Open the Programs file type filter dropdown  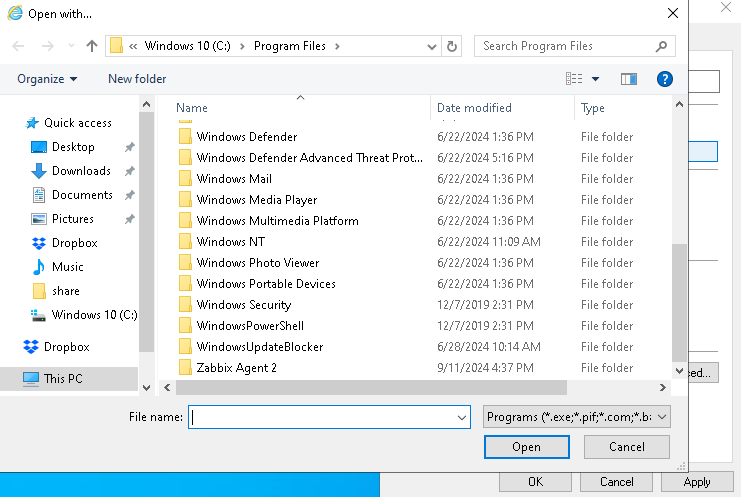tap(577, 417)
